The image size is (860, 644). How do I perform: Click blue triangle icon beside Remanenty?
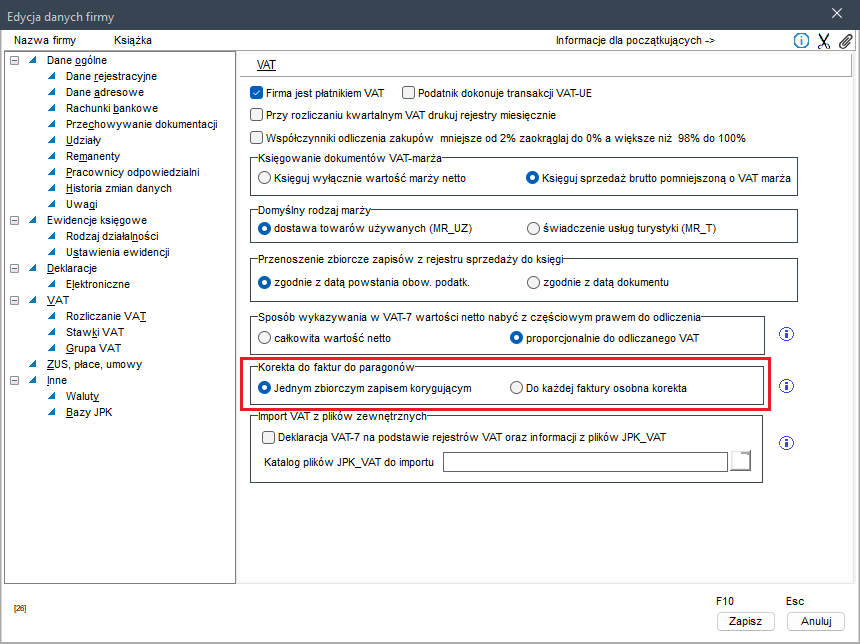pyautogui.click(x=52, y=156)
